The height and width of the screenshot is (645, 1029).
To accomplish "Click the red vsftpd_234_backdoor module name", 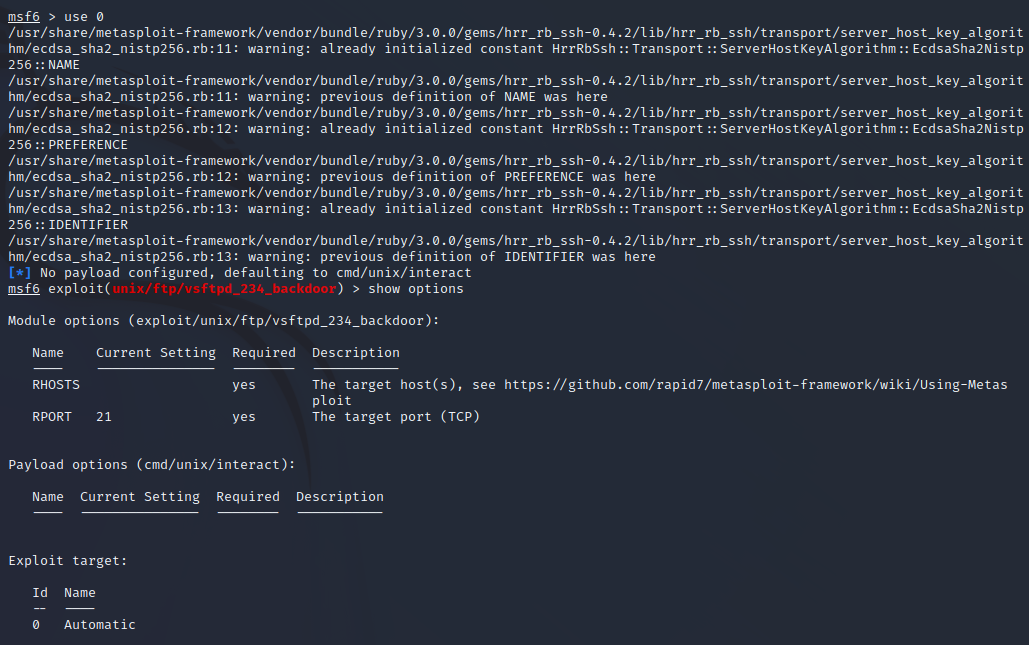I will click(x=224, y=289).
